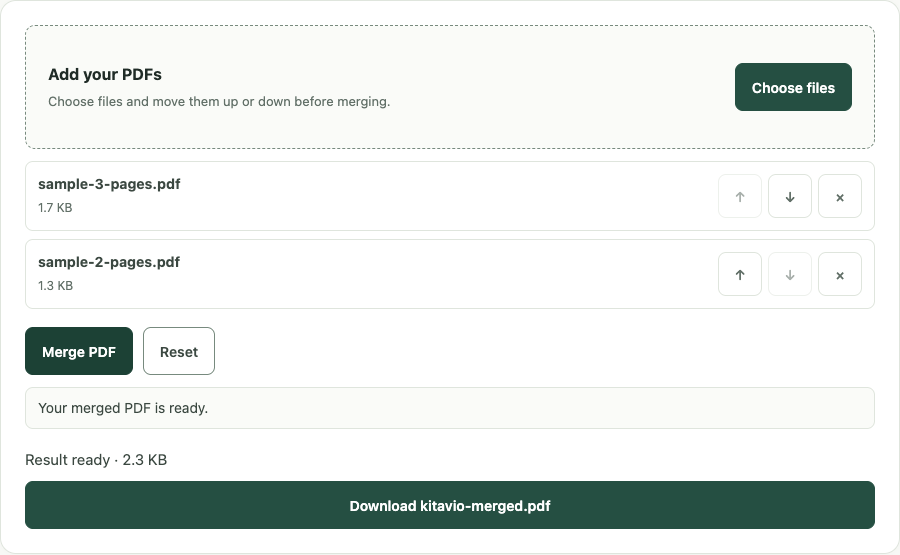Click the 'Your merged PDF is ready.' message
The image size is (900, 555).
450,408
